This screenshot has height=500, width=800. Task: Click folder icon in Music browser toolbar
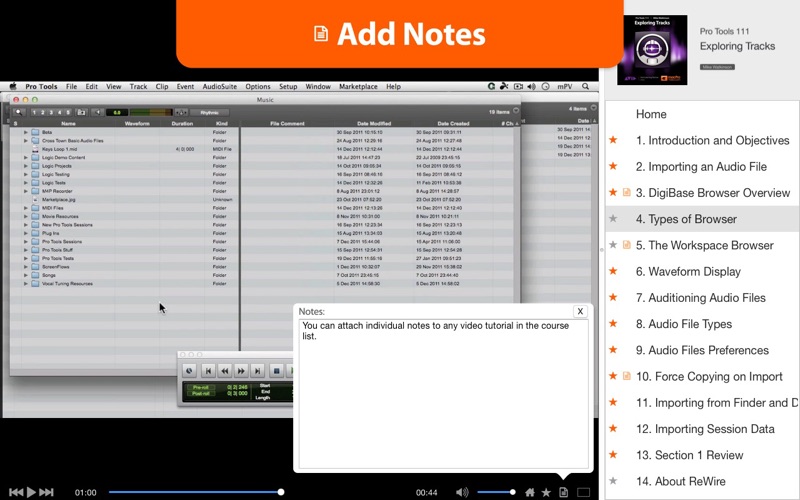click(x=81, y=112)
